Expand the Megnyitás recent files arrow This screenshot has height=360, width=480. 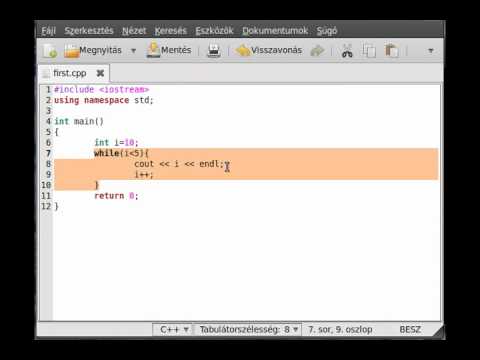point(133,51)
